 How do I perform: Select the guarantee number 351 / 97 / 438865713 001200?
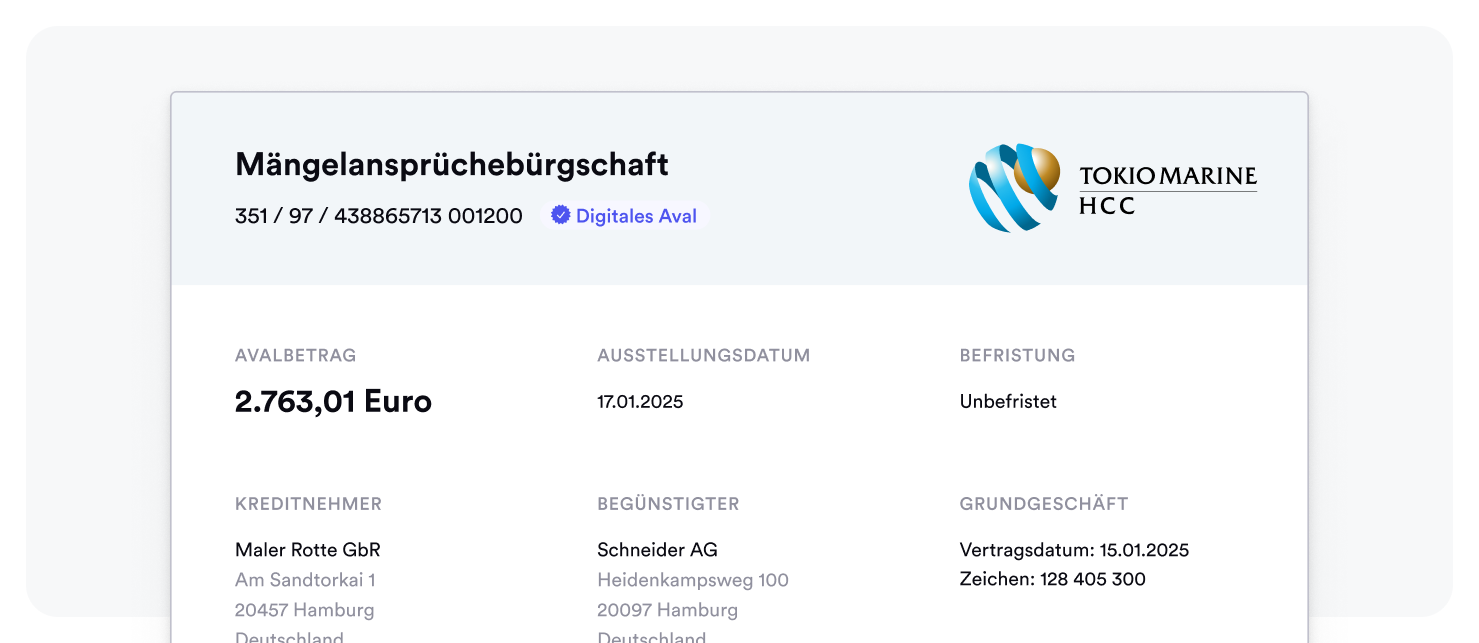[x=378, y=216]
